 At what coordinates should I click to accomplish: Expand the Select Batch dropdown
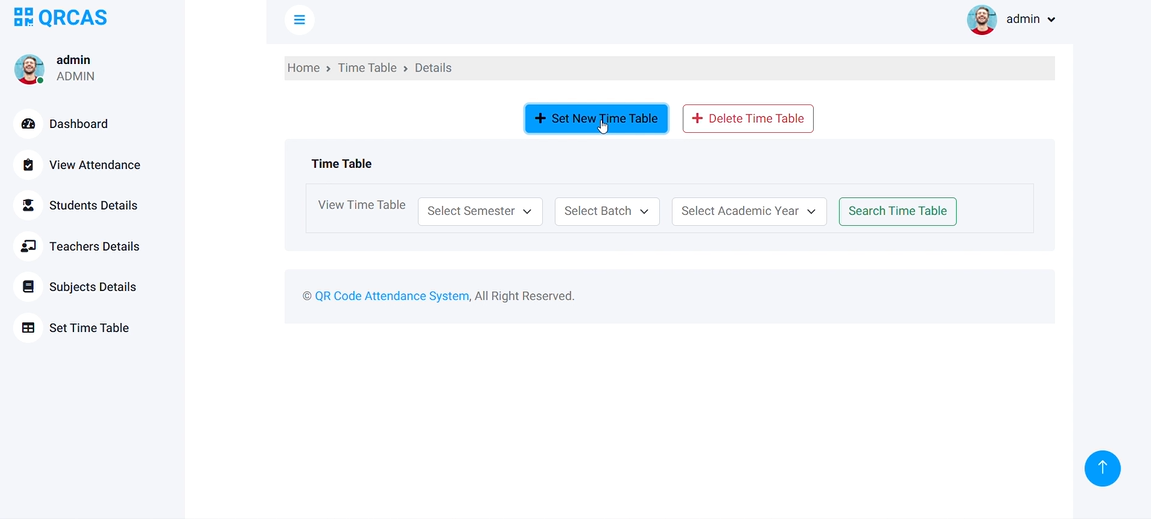pos(607,211)
